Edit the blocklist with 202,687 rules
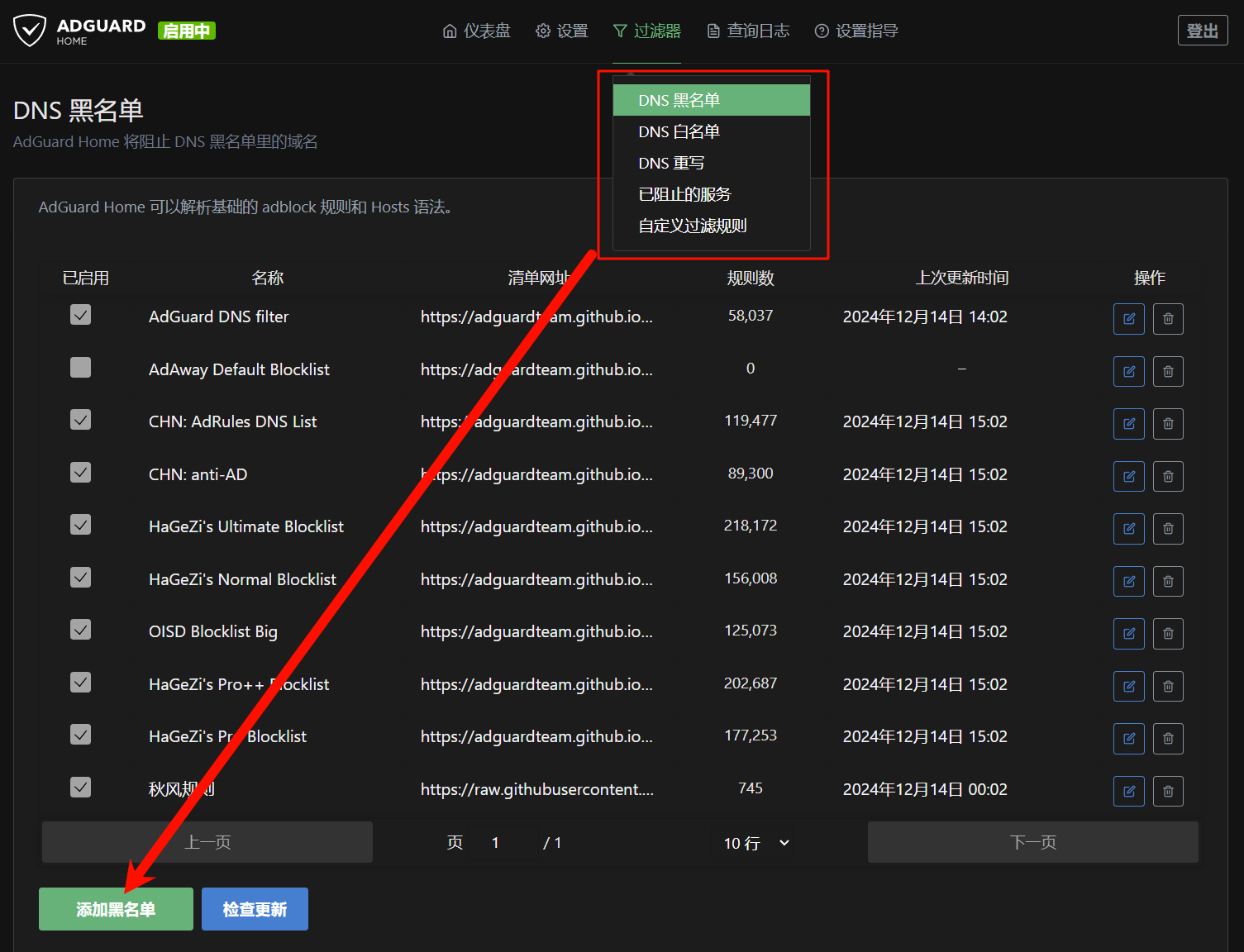Viewport: 1244px width, 952px height. click(x=1128, y=686)
